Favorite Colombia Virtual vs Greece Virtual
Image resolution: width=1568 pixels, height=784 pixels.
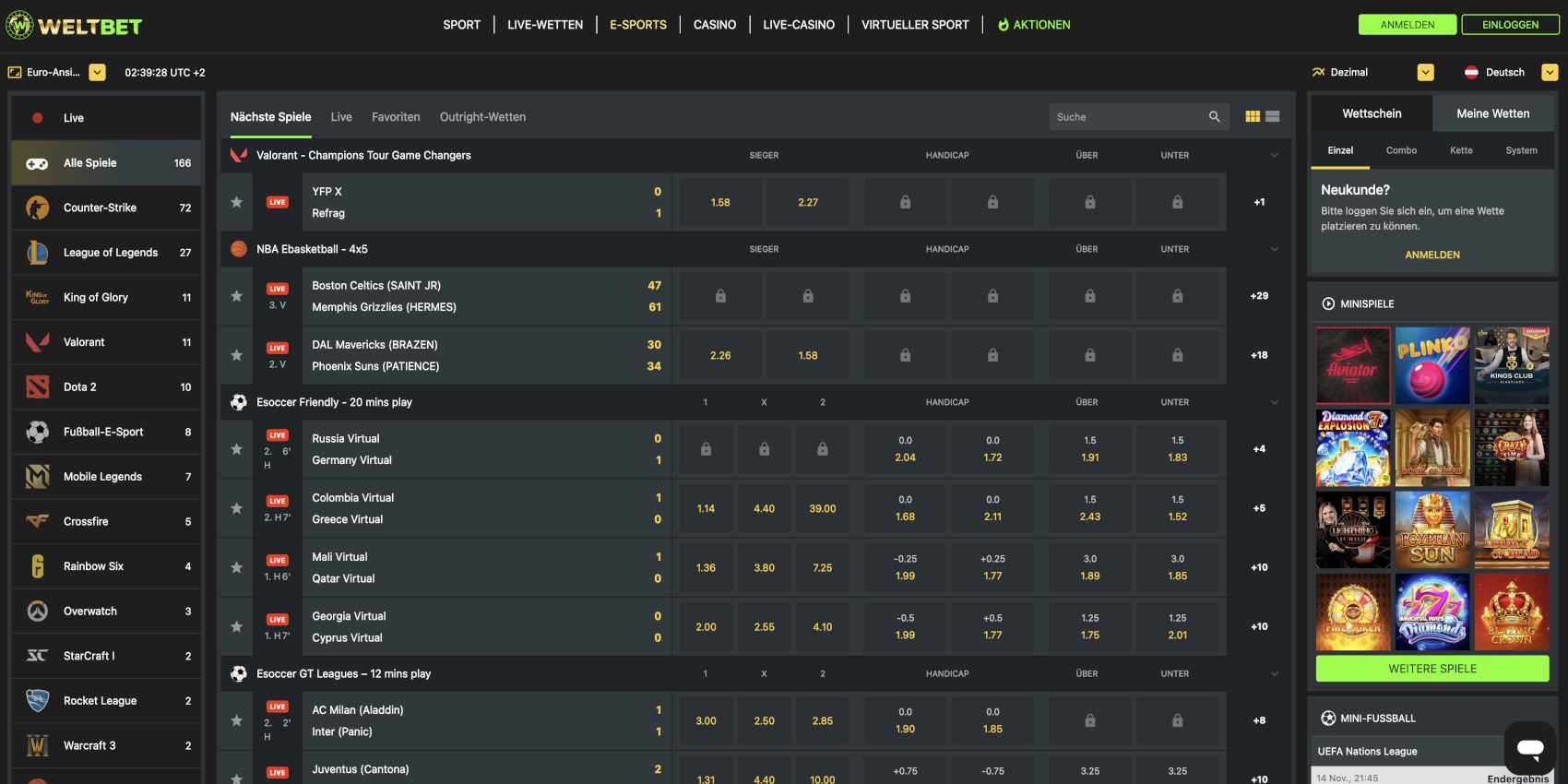coord(237,508)
